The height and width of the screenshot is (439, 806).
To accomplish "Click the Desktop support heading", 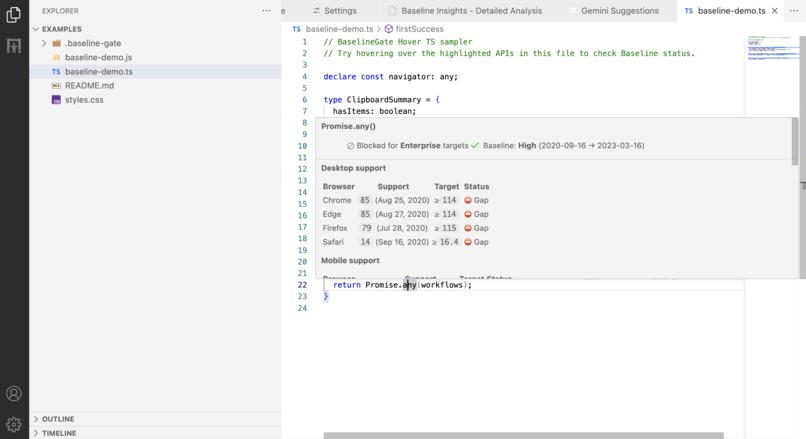I will [353, 168].
